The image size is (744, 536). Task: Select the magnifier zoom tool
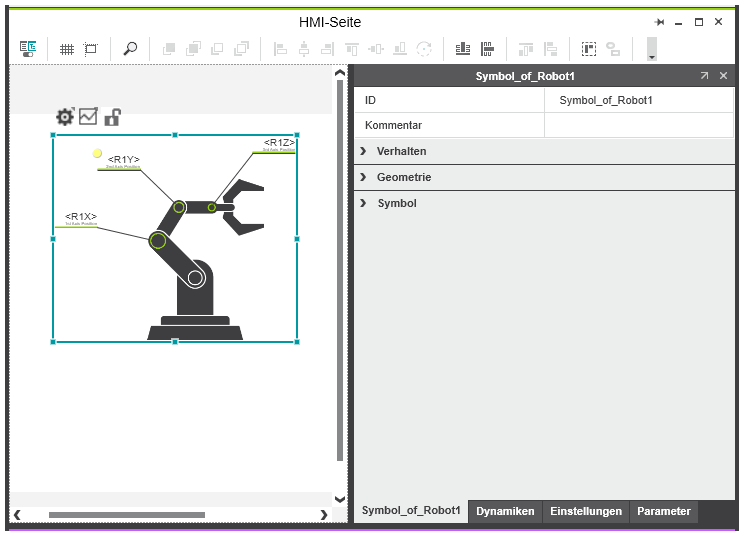[130, 49]
